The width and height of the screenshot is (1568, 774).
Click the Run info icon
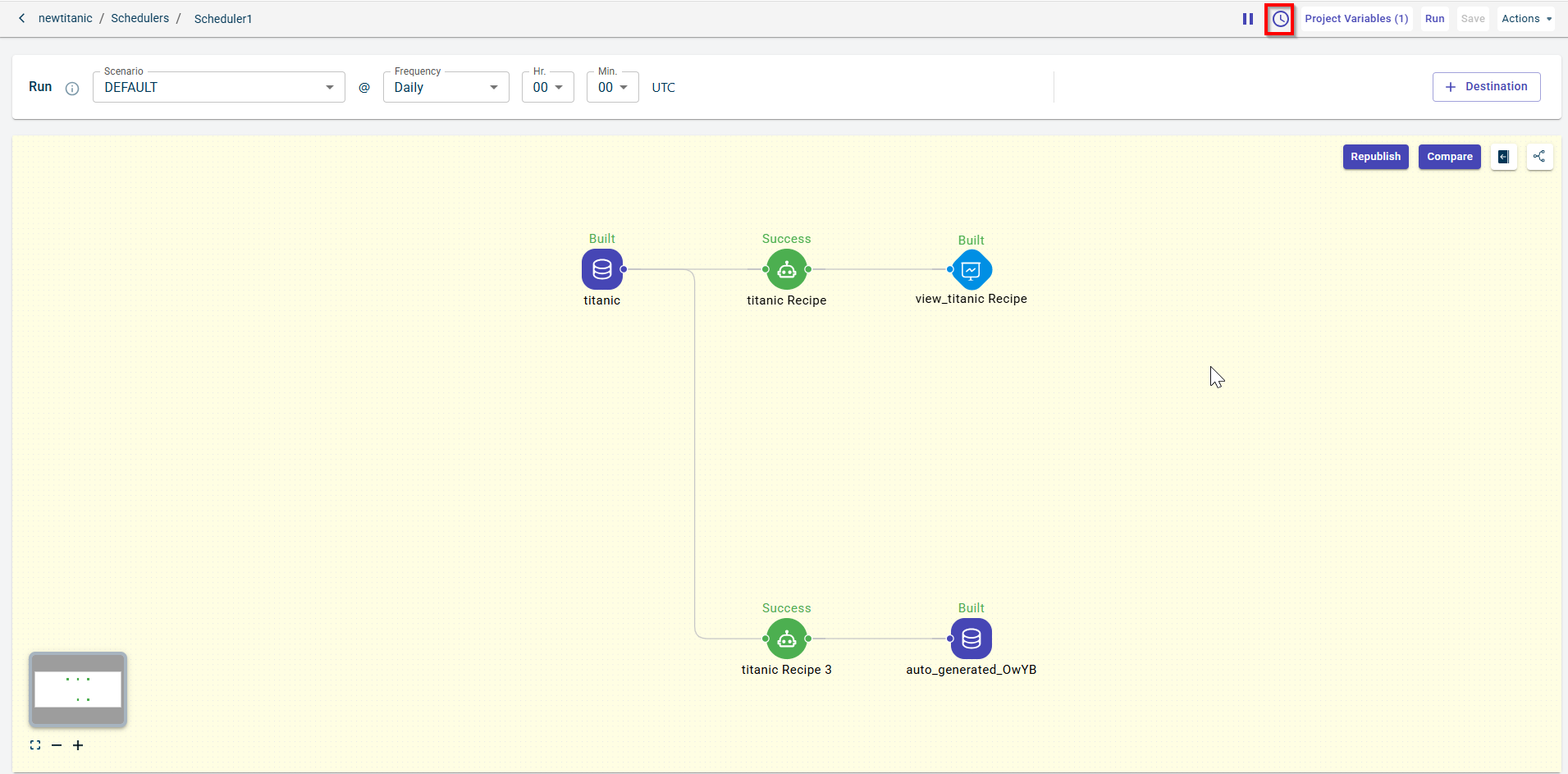pos(72,89)
